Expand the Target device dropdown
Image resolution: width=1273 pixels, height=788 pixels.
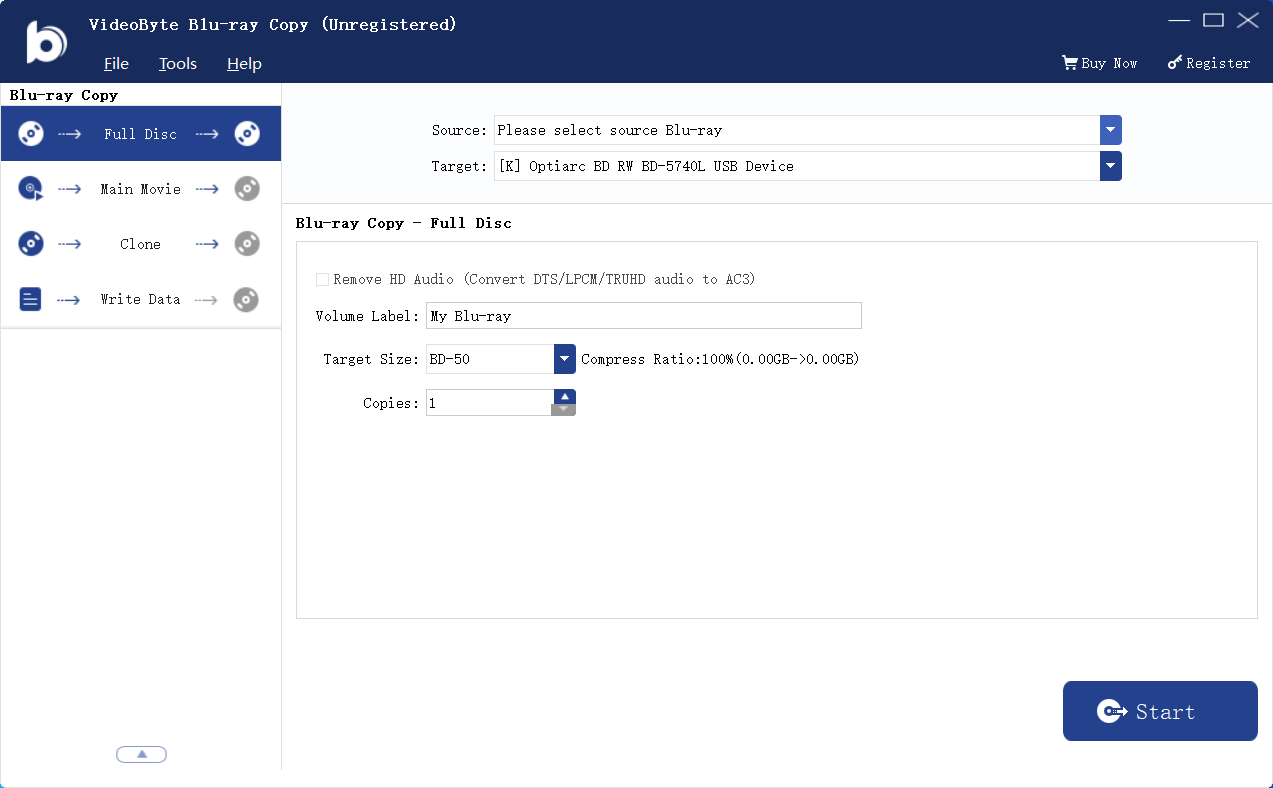click(x=1110, y=166)
